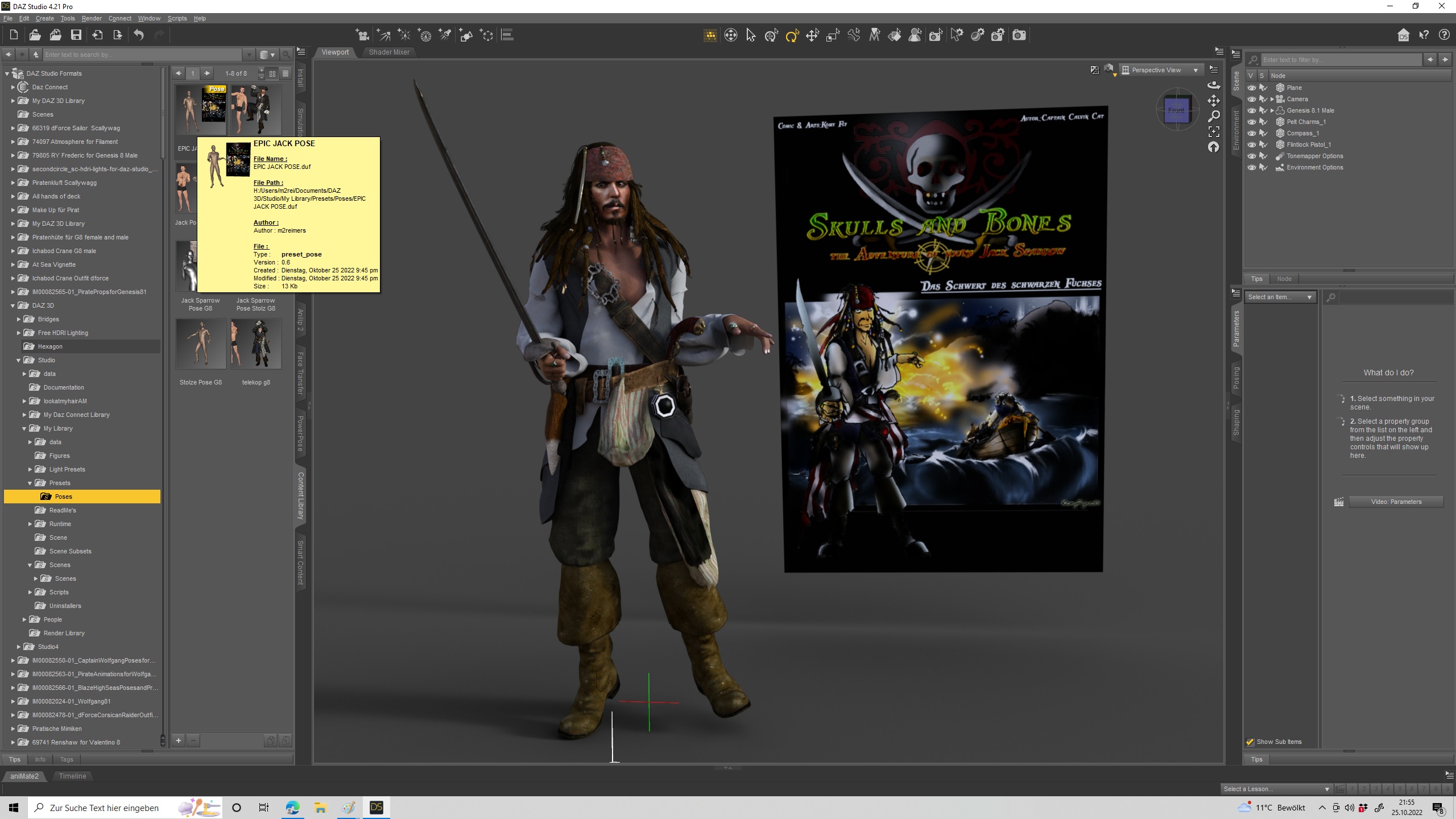Activate the Rotate tool
This screenshot has width=1456, height=819.
click(792, 35)
